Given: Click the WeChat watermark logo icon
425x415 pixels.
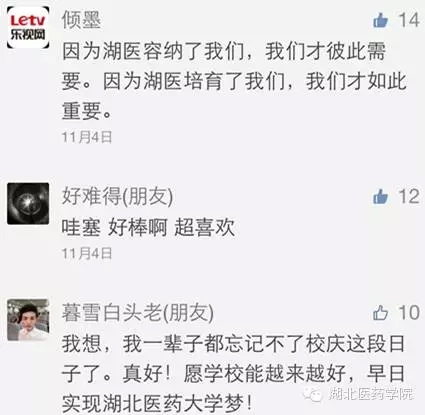Looking at the screenshot, I should 313,394.
